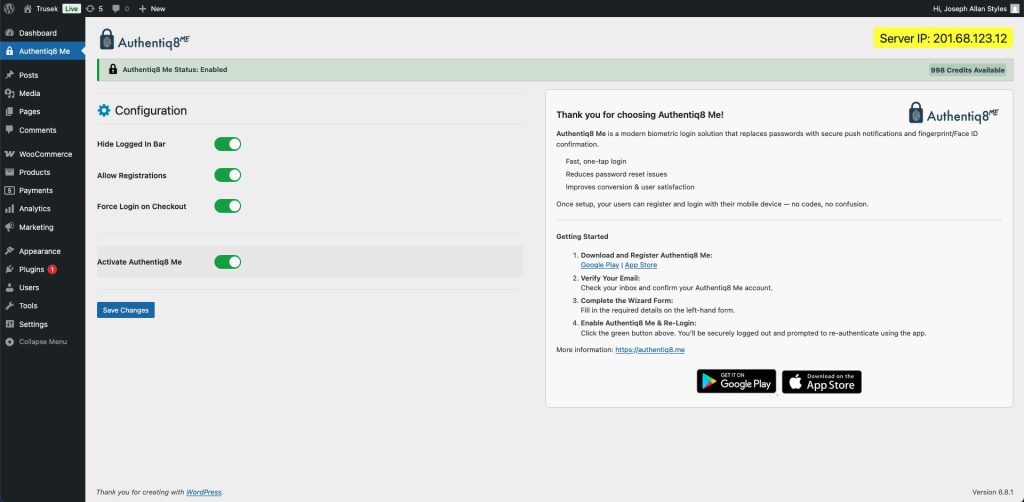This screenshot has height=502, width=1024.
Task: Toggle Activate Authentiq8 Me switch
Action: [x=228, y=262]
